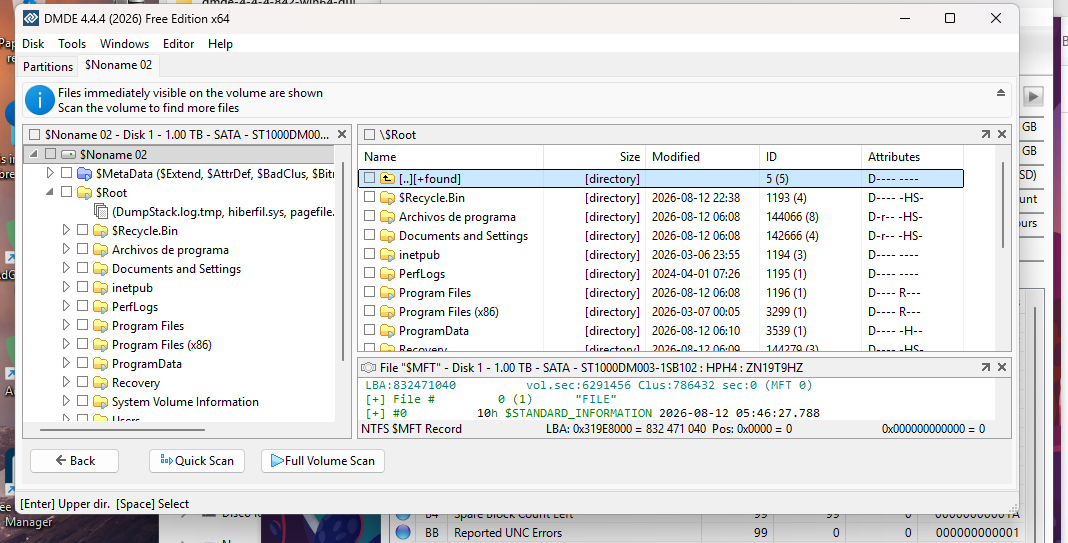Click the file list vertical scrollbar
Viewport: 1068px width, 543px height.
[x=1003, y=204]
